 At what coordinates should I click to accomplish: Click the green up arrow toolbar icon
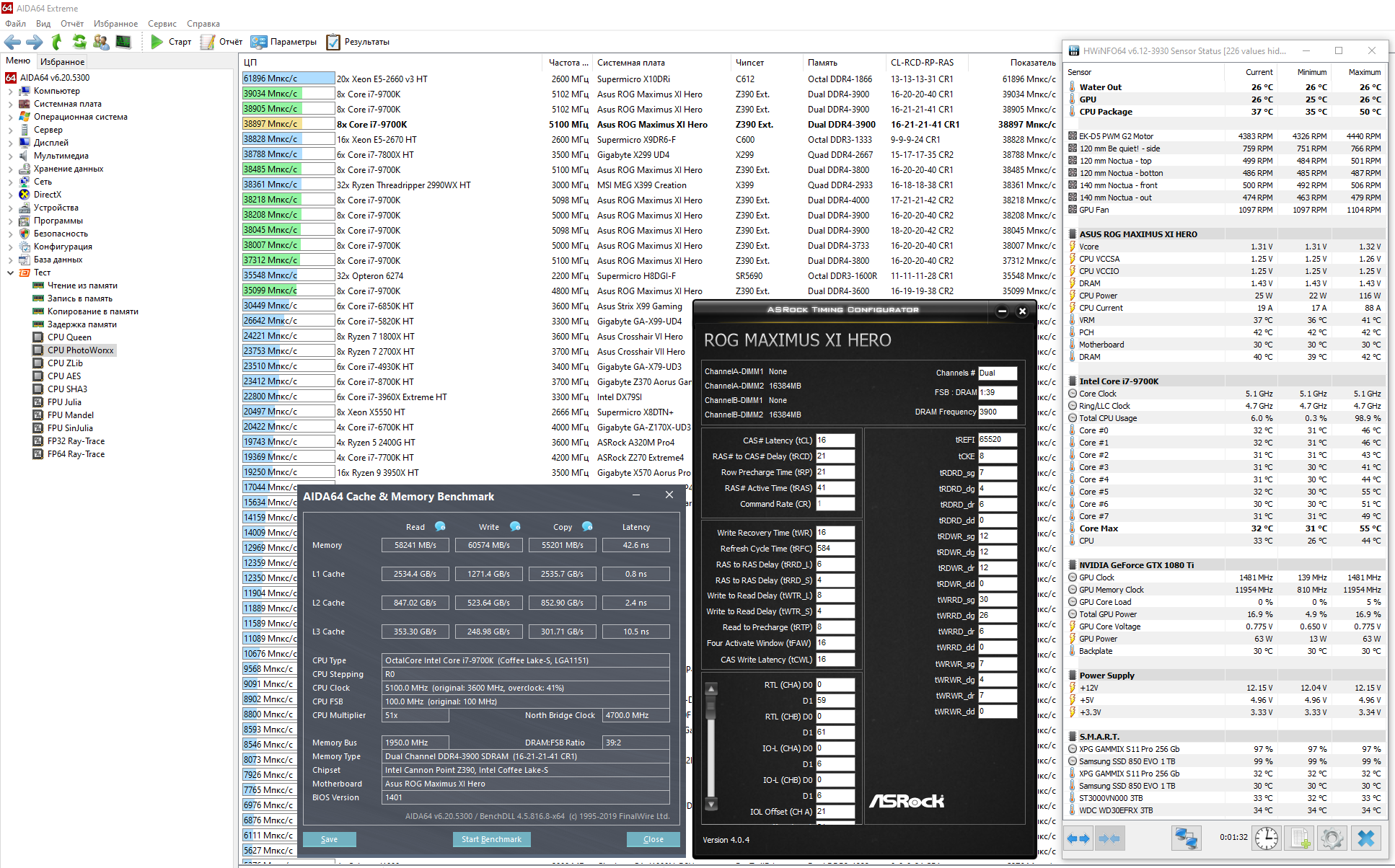pyautogui.click(x=57, y=42)
